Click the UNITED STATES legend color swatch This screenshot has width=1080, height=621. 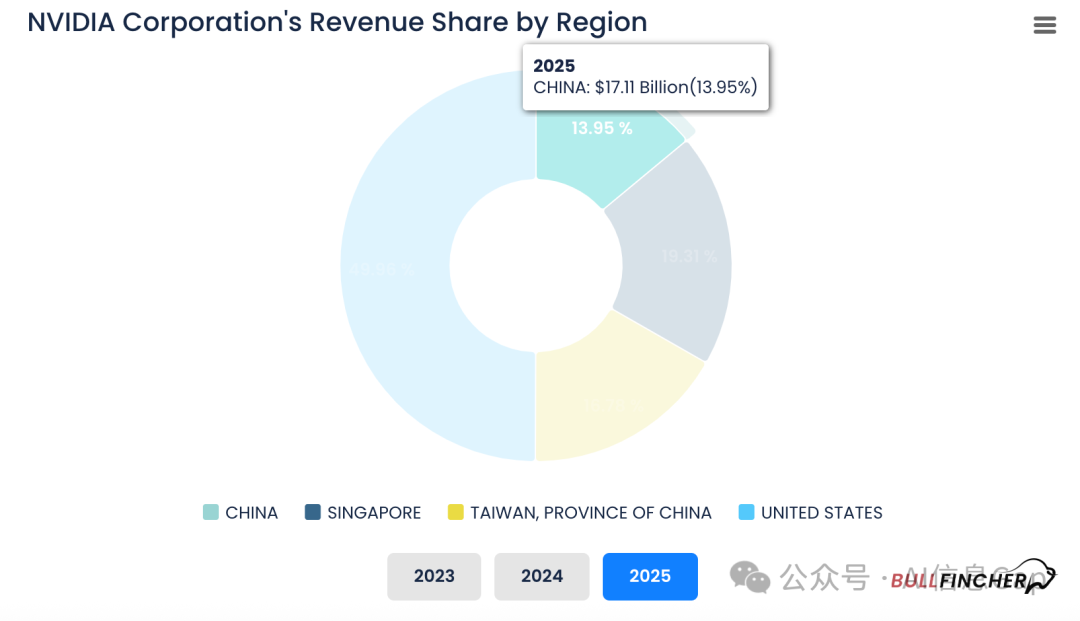point(746,512)
